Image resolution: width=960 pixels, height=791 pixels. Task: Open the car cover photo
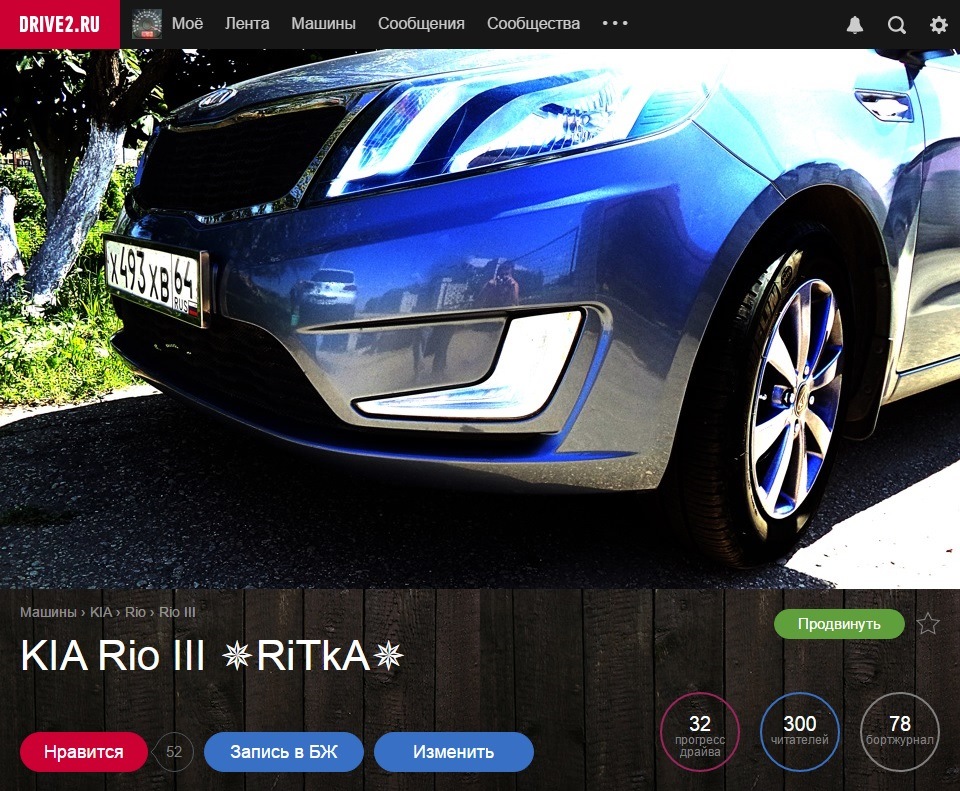tap(480, 318)
